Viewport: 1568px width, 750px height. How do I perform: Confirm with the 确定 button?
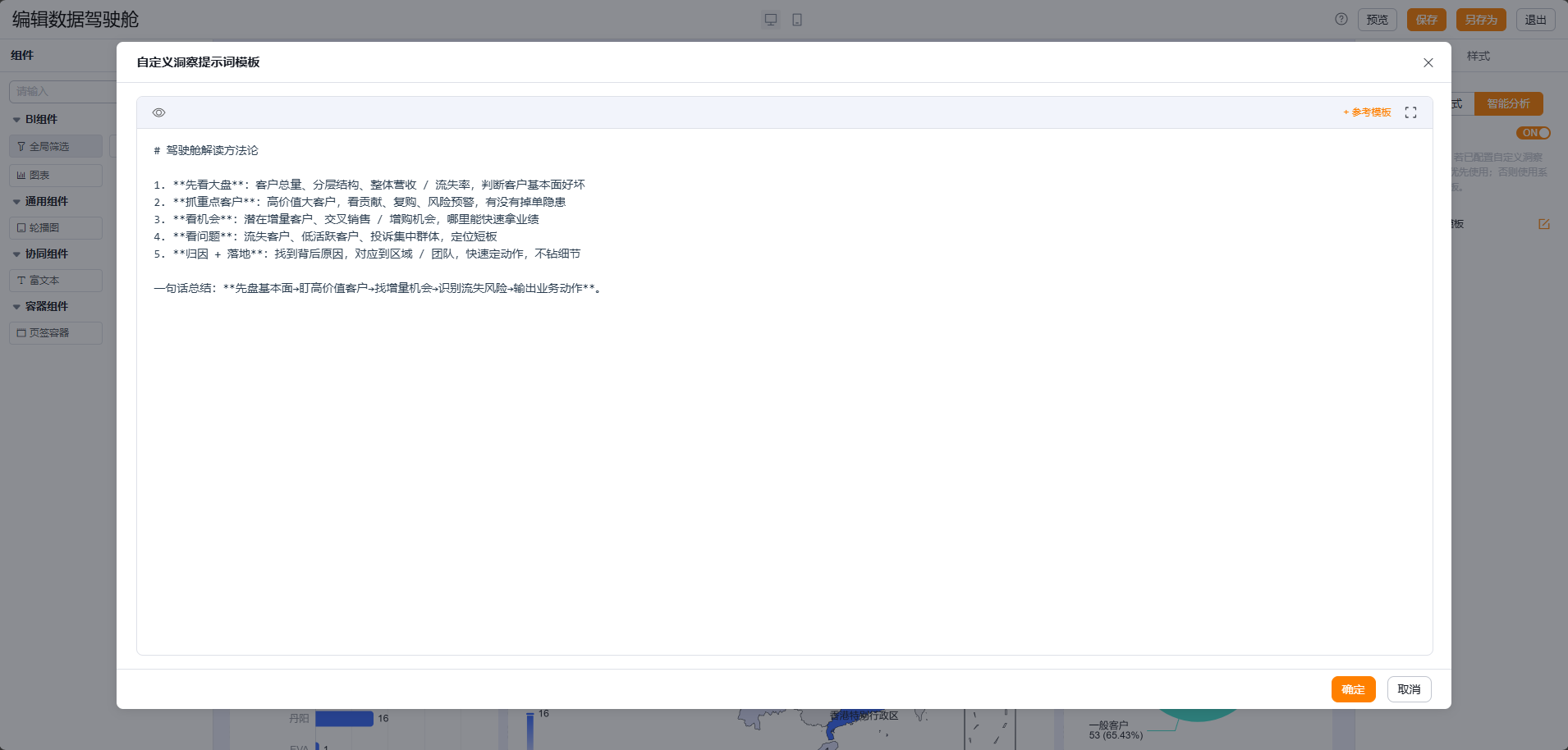[x=1353, y=689]
